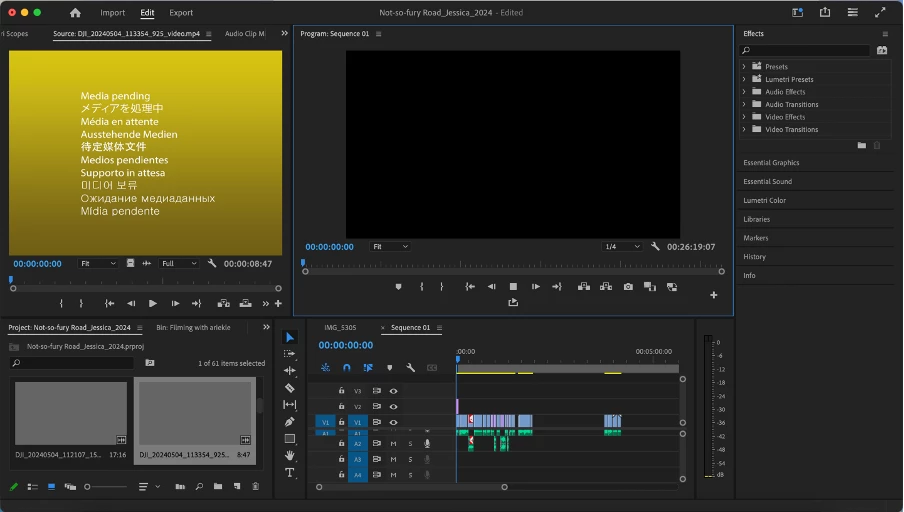
Task: Expand the Lumetri Presets folder
Action: click(x=744, y=79)
